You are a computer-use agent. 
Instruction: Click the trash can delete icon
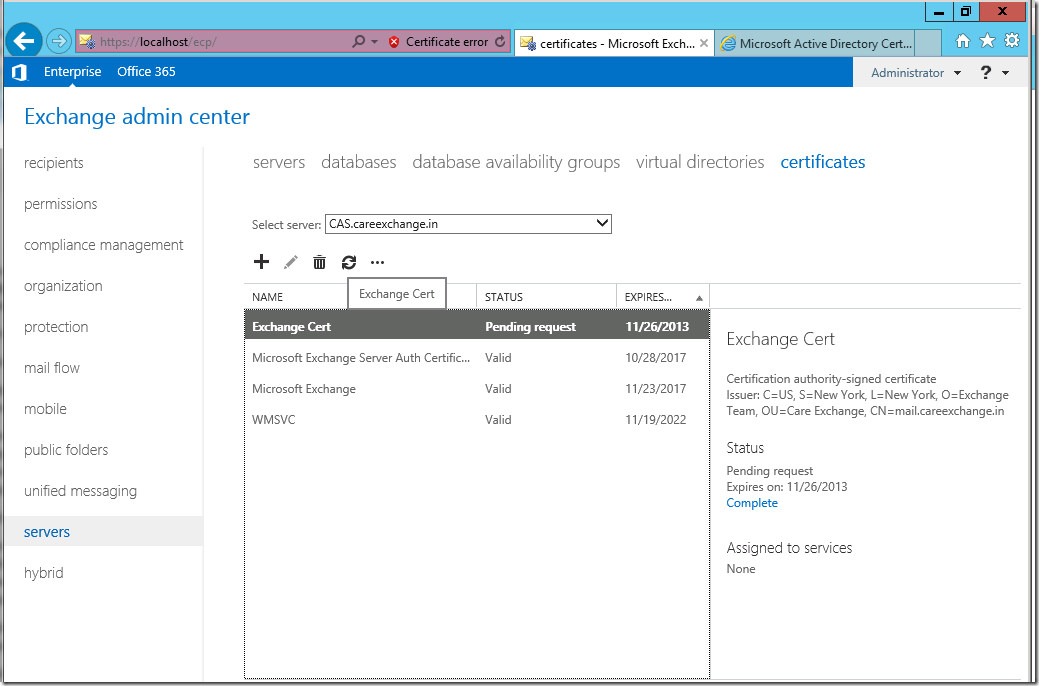pos(319,262)
